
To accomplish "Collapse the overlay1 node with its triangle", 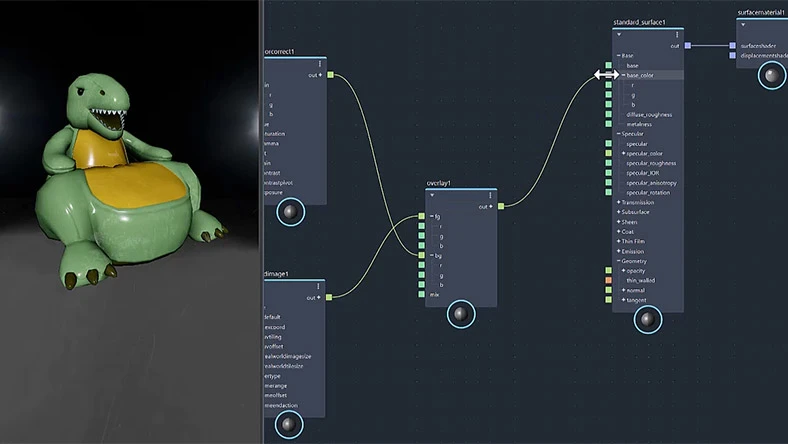I will click(x=432, y=195).
